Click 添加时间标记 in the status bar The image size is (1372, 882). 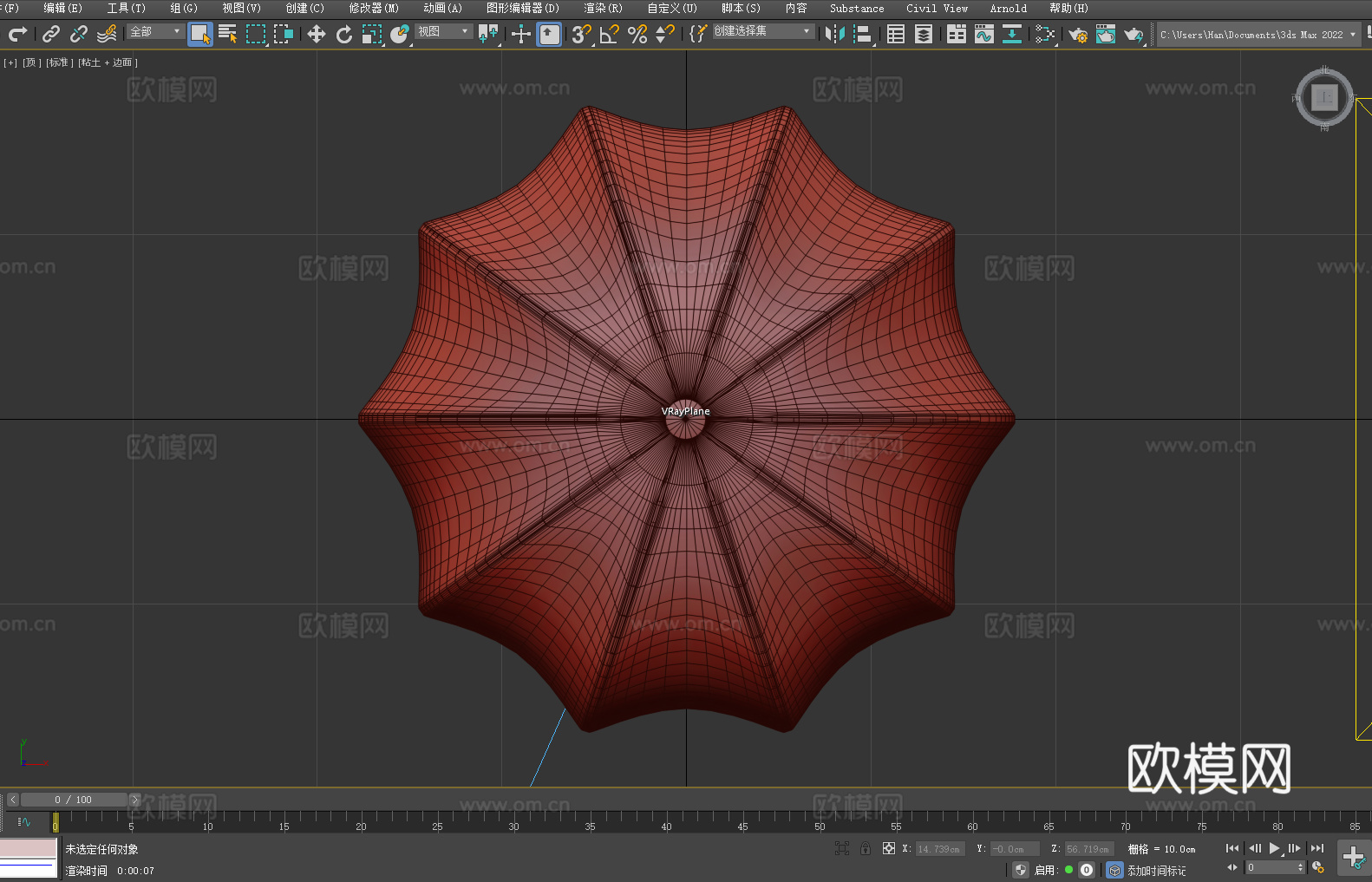click(x=1156, y=870)
